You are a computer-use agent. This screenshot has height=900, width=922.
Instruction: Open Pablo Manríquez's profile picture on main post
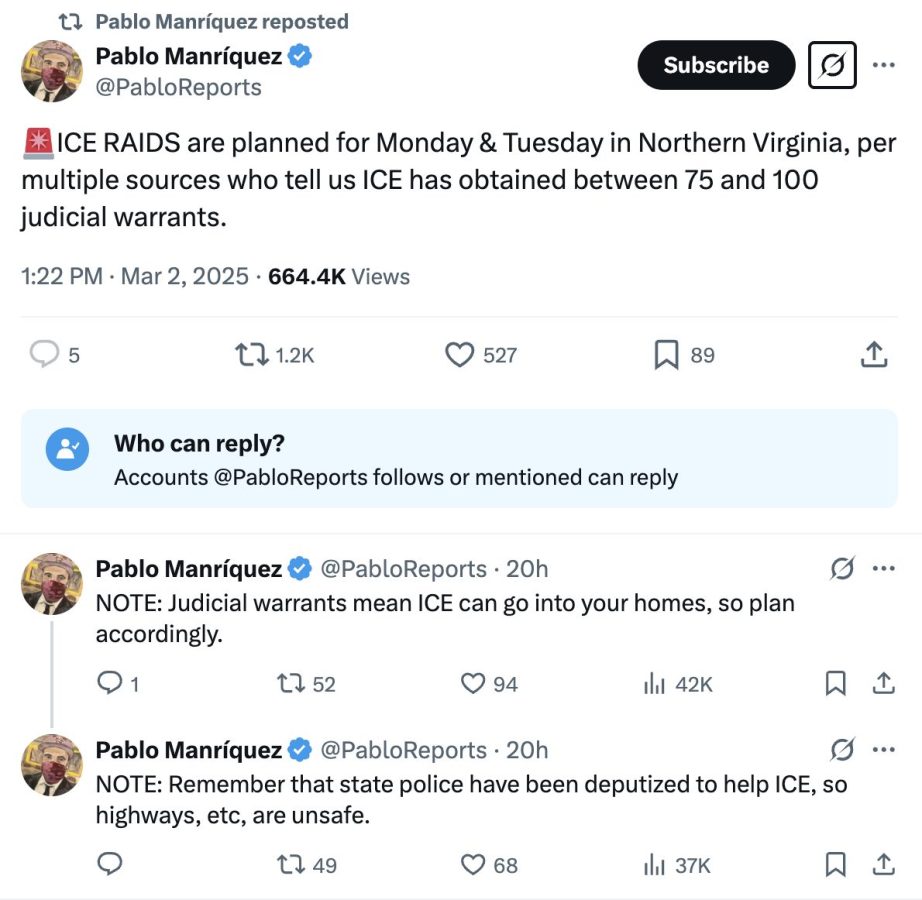51,71
